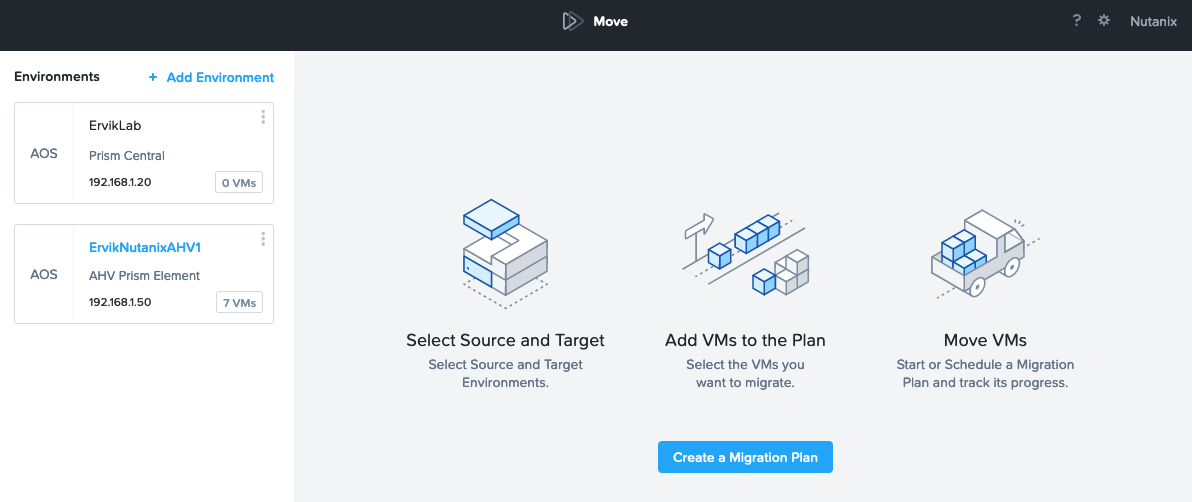Open the Nutanix user menu
Viewport: 1192px width, 502px height.
tap(1153, 21)
